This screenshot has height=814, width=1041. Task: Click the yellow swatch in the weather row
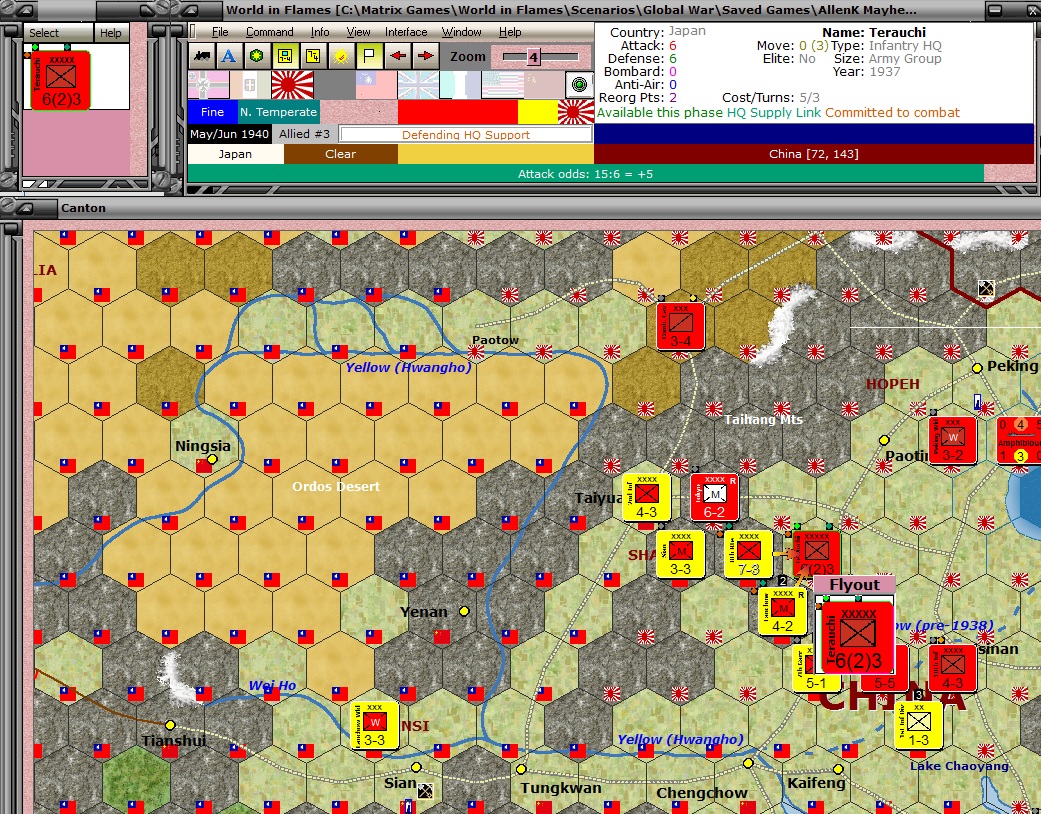(538, 112)
